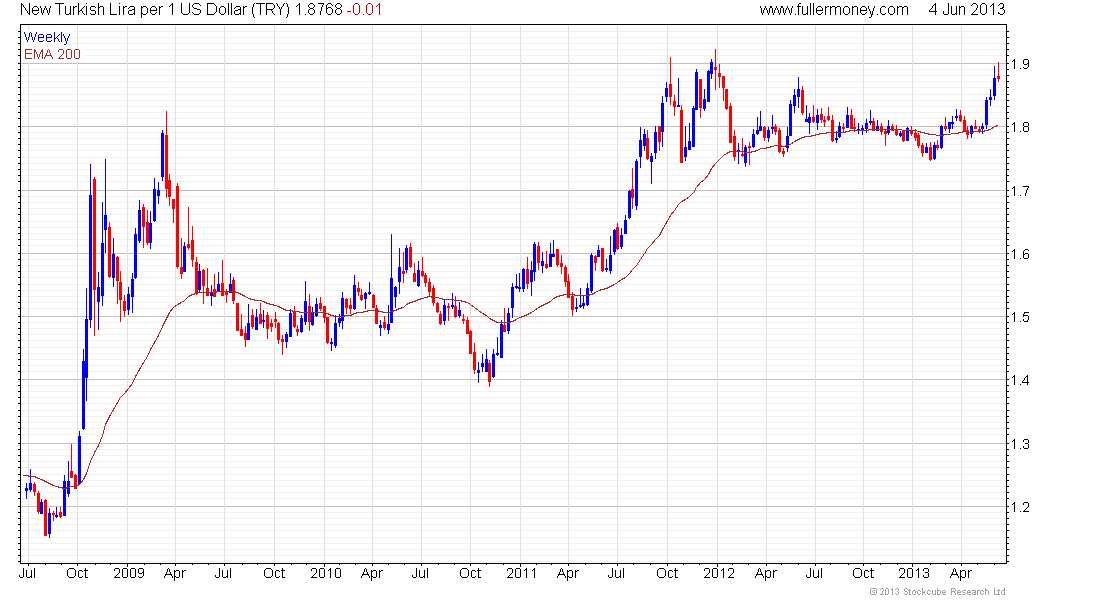1100x600 pixels.
Task: Click the 2012 year marker on time axis
Action: pos(718,573)
